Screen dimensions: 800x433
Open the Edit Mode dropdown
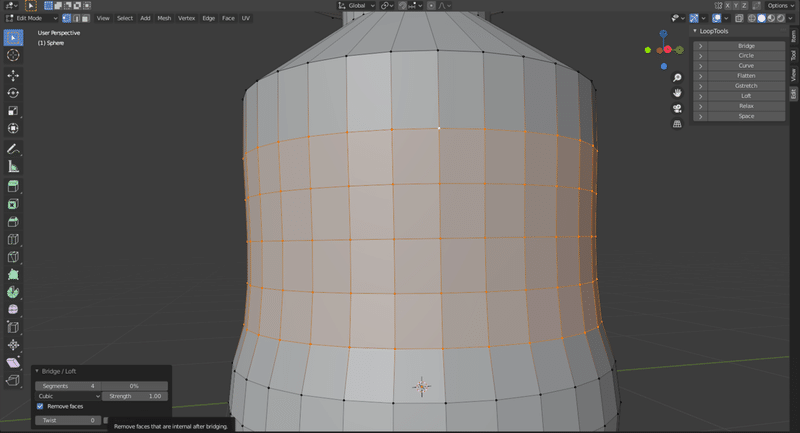[32, 18]
